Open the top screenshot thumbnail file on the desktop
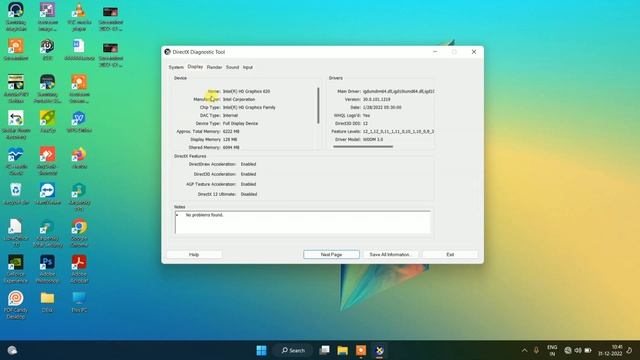 click(x=111, y=19)
